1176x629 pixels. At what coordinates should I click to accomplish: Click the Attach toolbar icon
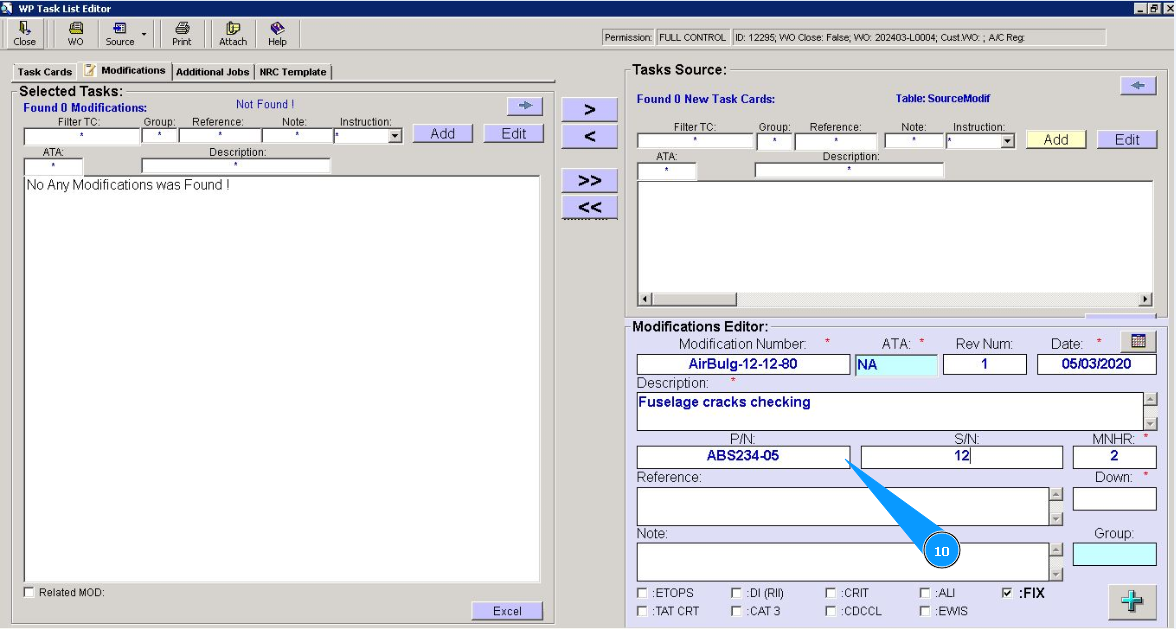click(x=233, y=34)
